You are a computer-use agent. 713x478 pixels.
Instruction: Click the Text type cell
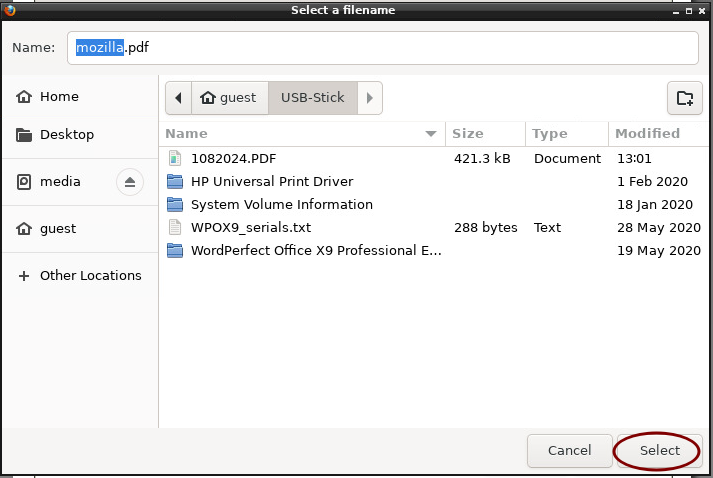coord(547,227)
